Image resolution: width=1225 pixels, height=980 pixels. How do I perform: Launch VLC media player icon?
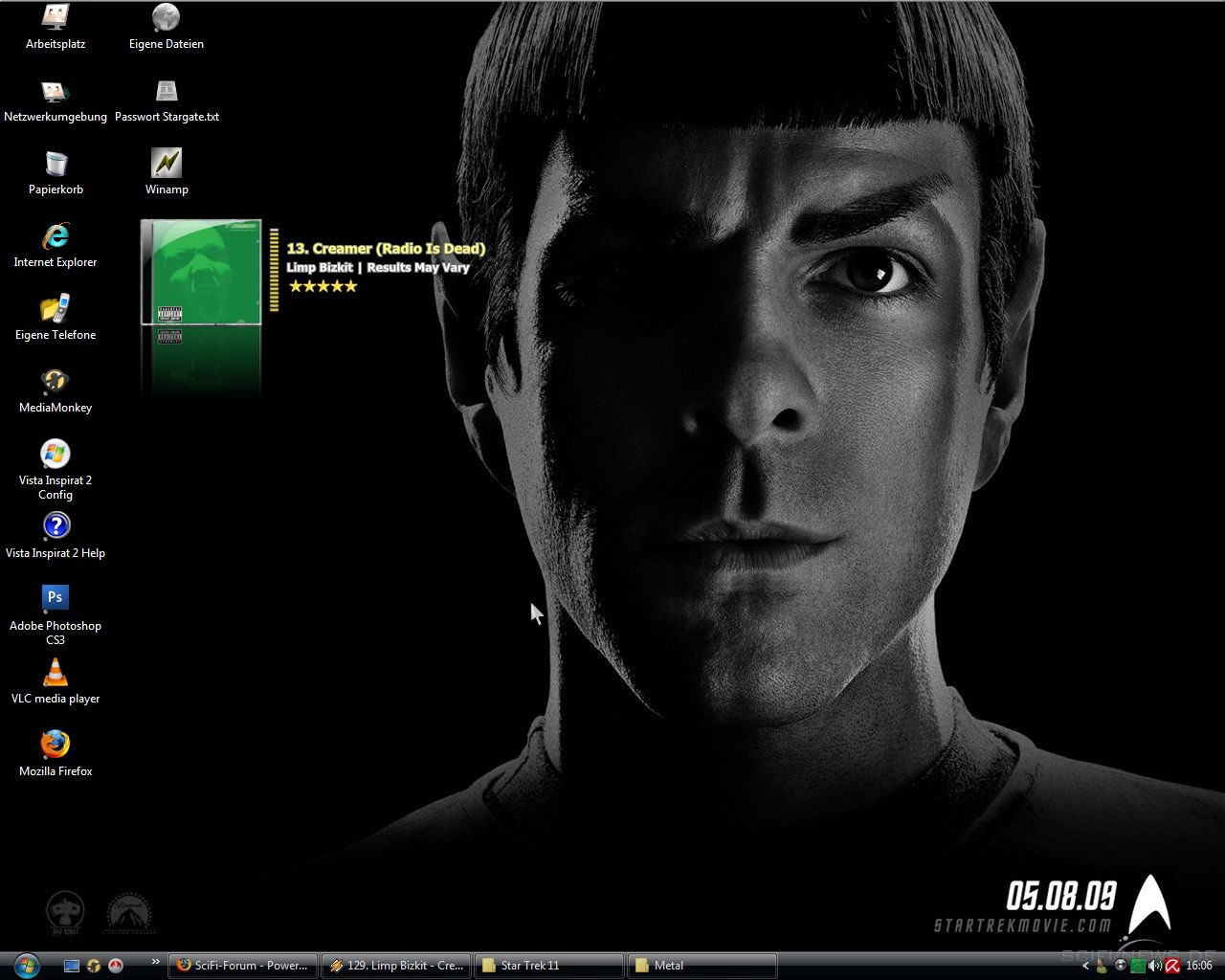pos(56,673)
